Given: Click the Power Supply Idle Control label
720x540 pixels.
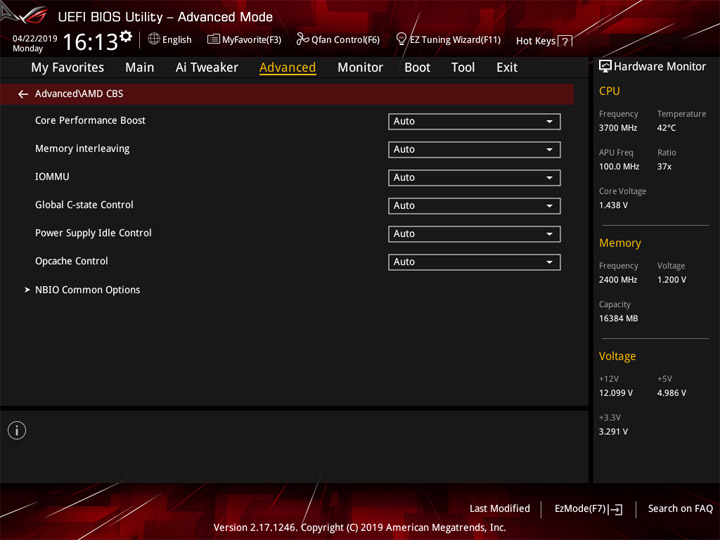Looking at the screenshot, I should [x=93, y=233].
